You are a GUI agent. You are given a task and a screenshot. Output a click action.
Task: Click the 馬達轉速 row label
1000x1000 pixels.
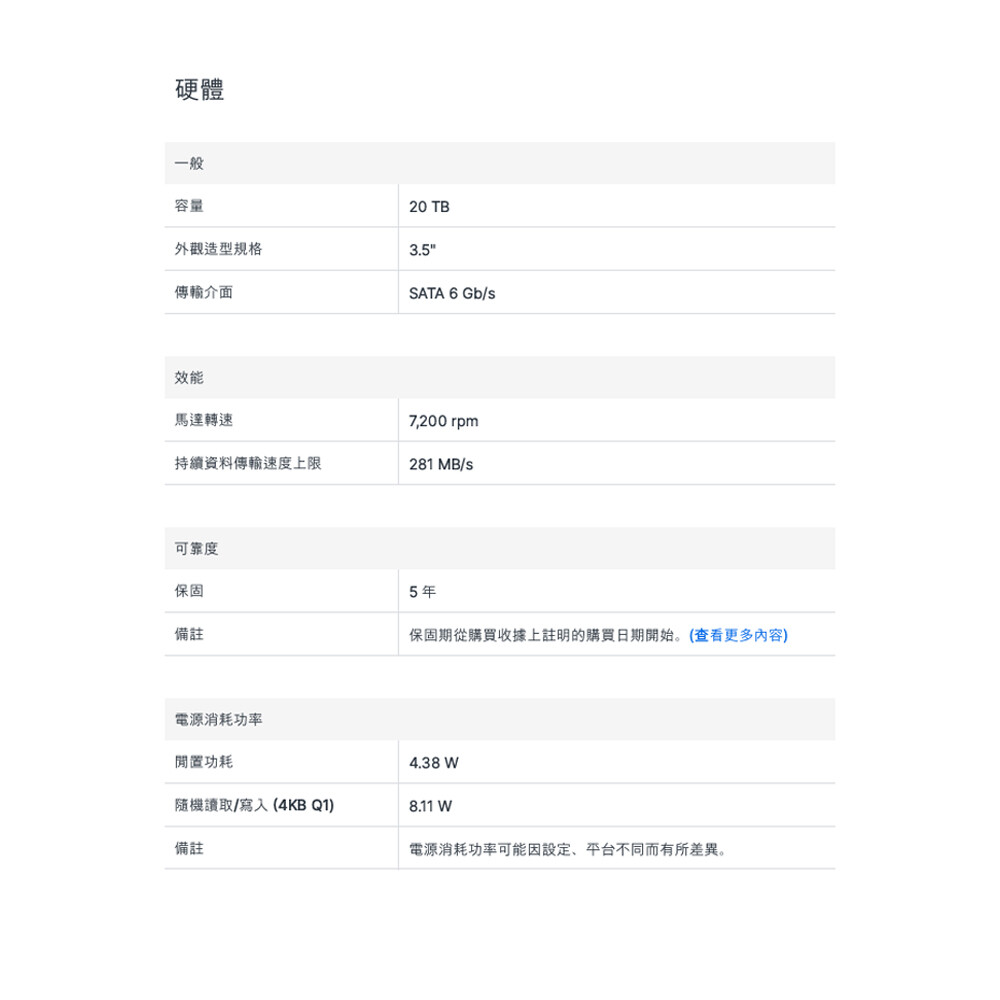(204, 420)
